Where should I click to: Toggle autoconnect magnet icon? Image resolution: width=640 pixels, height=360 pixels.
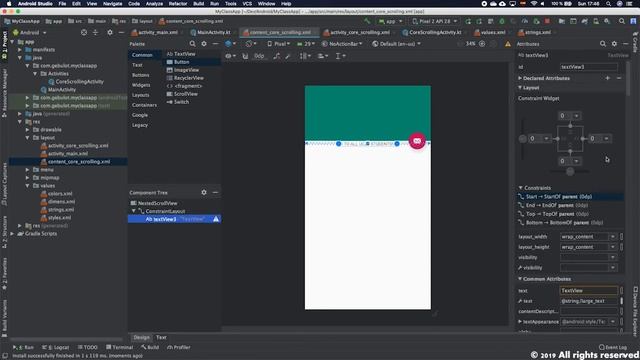245,56
